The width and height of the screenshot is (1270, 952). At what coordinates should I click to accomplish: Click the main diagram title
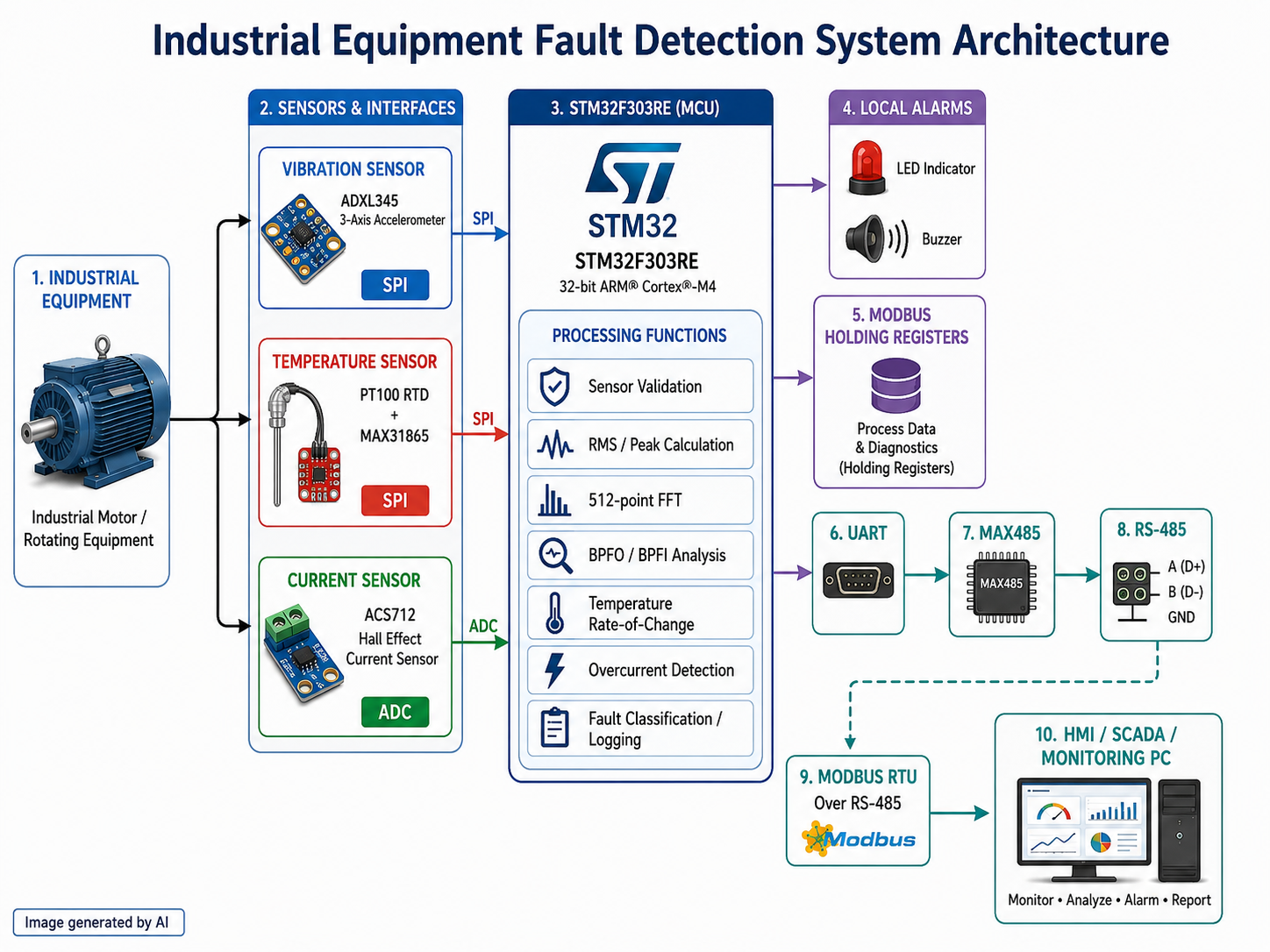pos(660,40)
